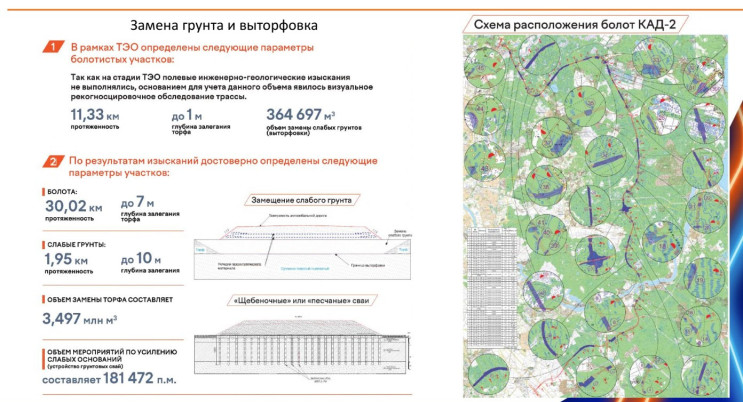Open the weak soil replacement cross-section diagram
The height and width of the screenshot is (402, 743).
click(303, 247)
